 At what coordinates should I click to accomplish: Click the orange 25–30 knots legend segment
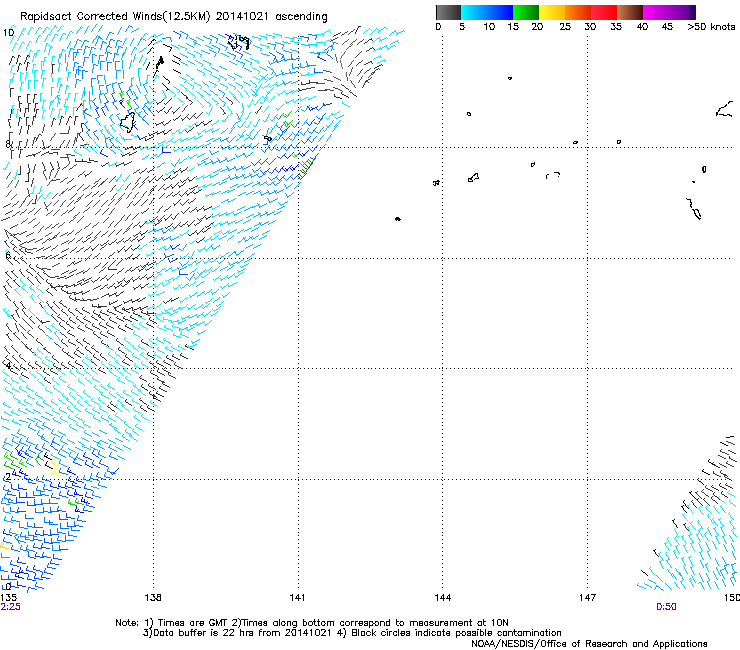pos(578,12)
